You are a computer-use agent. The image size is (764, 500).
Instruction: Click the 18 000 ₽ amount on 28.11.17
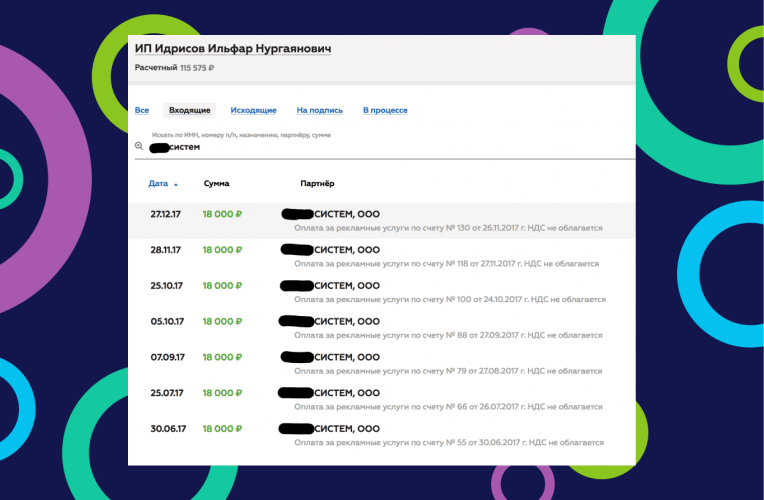click(222, 250)
